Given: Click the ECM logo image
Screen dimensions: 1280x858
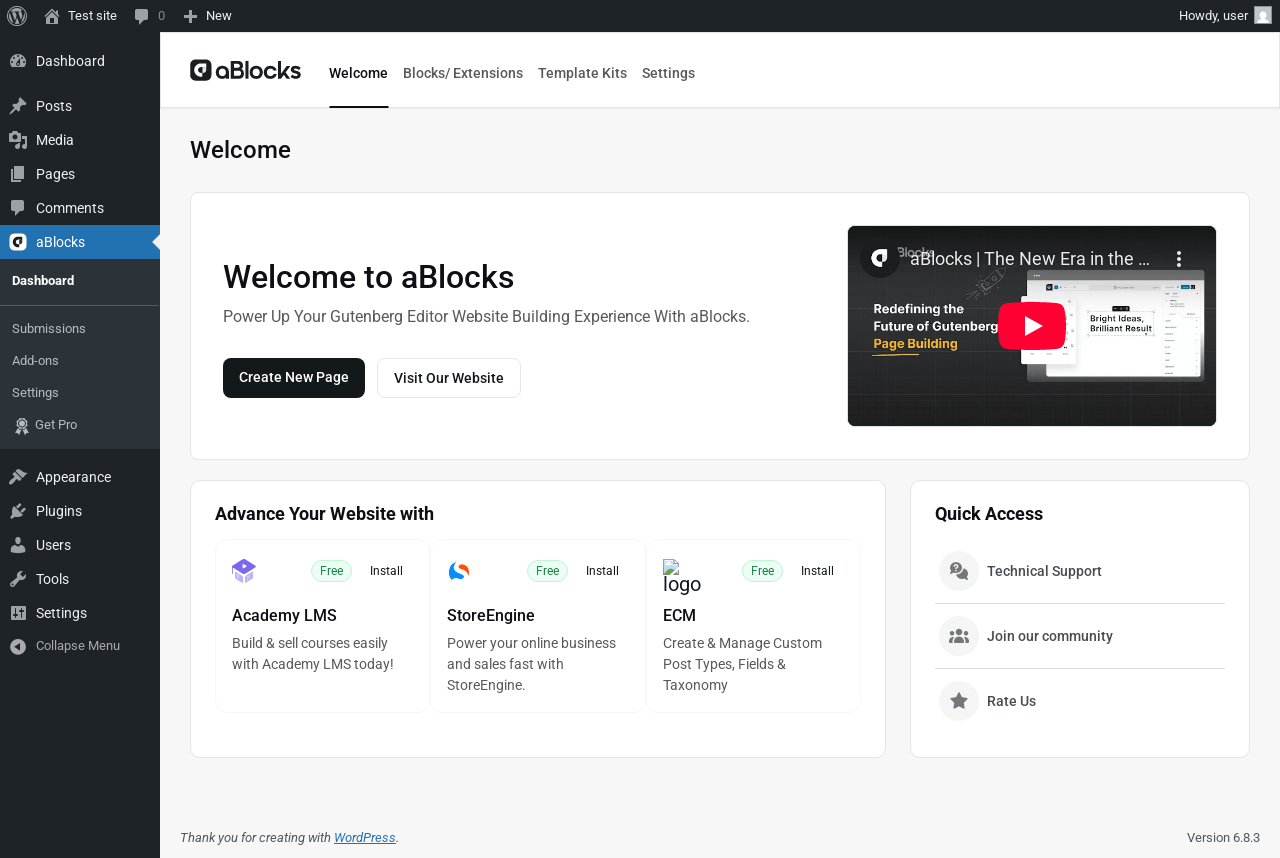Looking at the screenshot, I should coord(682,577).
